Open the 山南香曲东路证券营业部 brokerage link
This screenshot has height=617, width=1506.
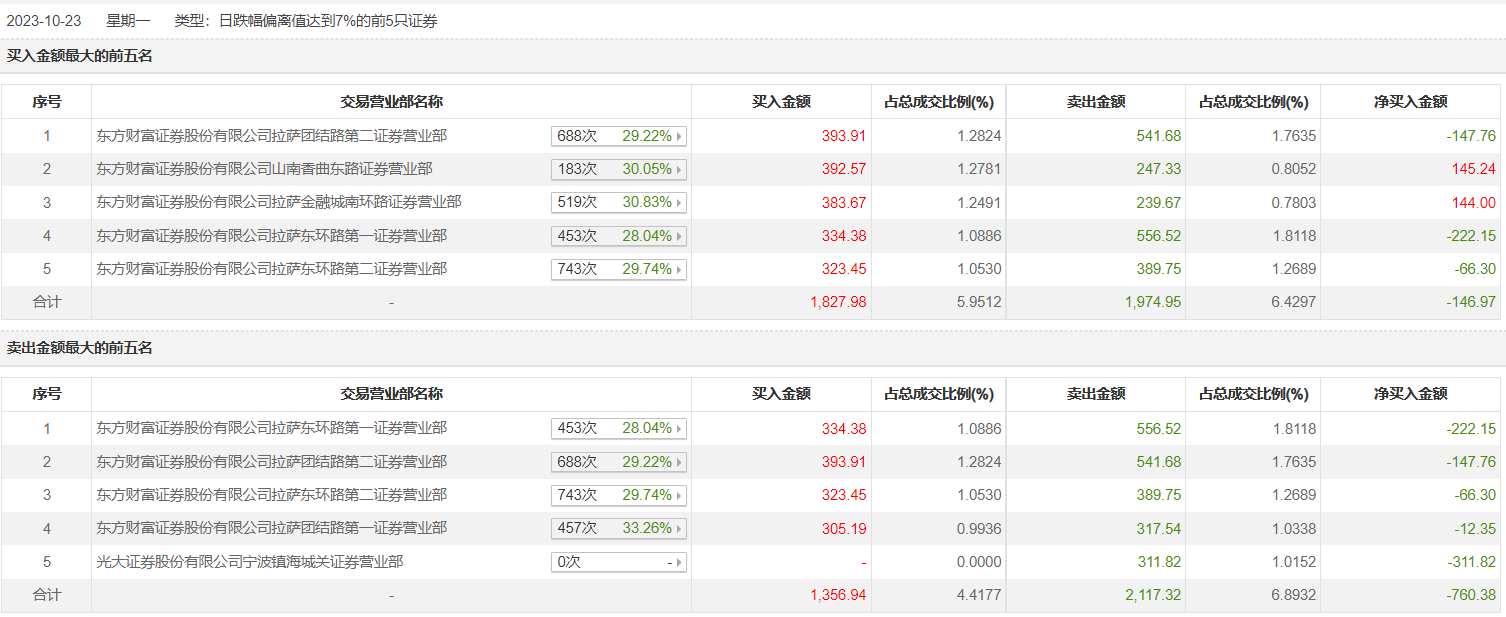pyautogui.click(x=264, y=169)
